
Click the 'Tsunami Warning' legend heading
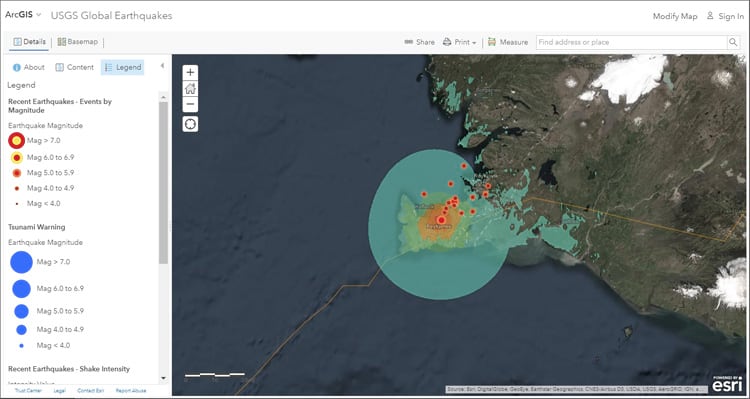coord(36,227)
